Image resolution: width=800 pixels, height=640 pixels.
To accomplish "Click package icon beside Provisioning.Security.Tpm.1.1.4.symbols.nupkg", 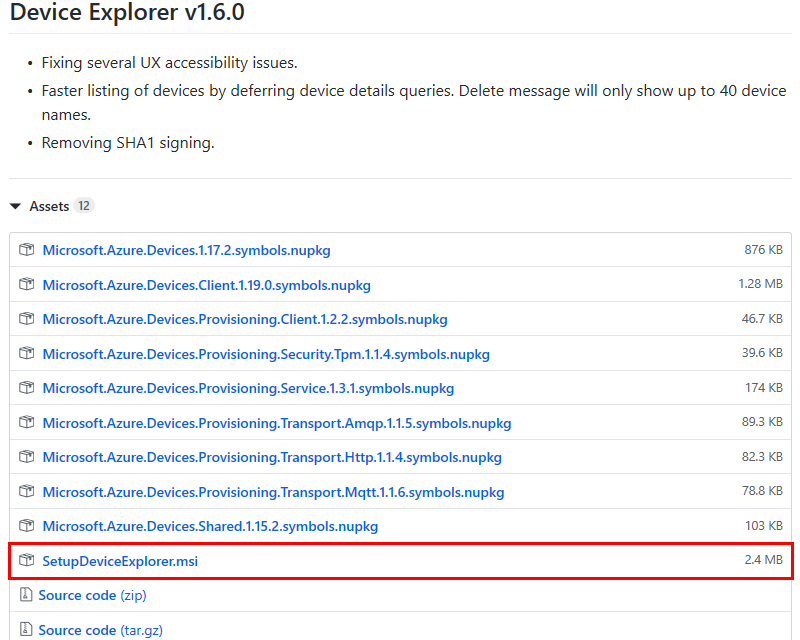I will (x=27, y=353).
